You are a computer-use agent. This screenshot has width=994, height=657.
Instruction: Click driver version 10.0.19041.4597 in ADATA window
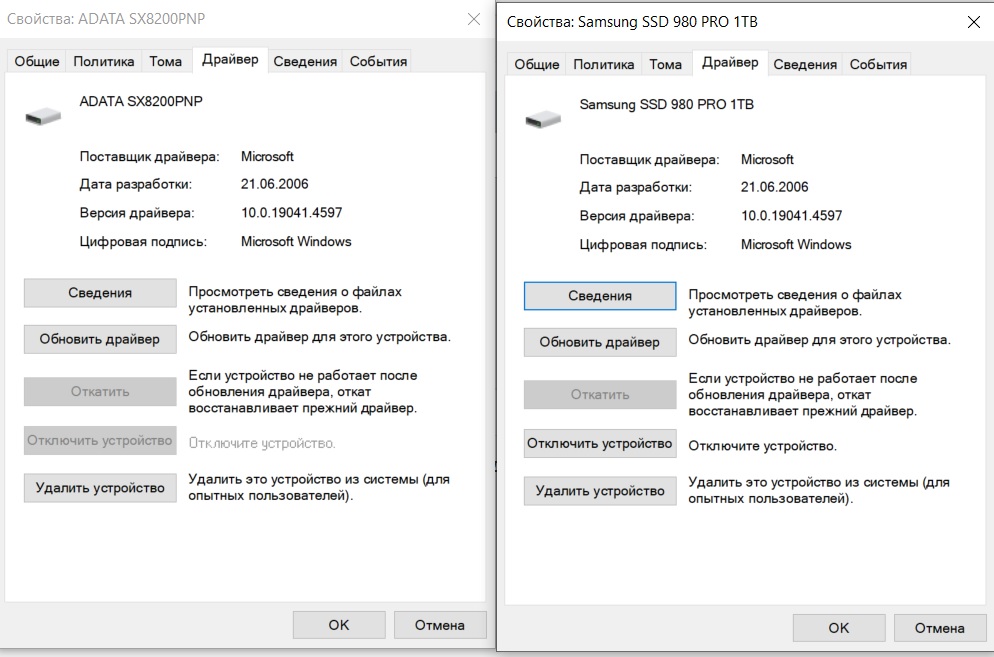[292, 212]
